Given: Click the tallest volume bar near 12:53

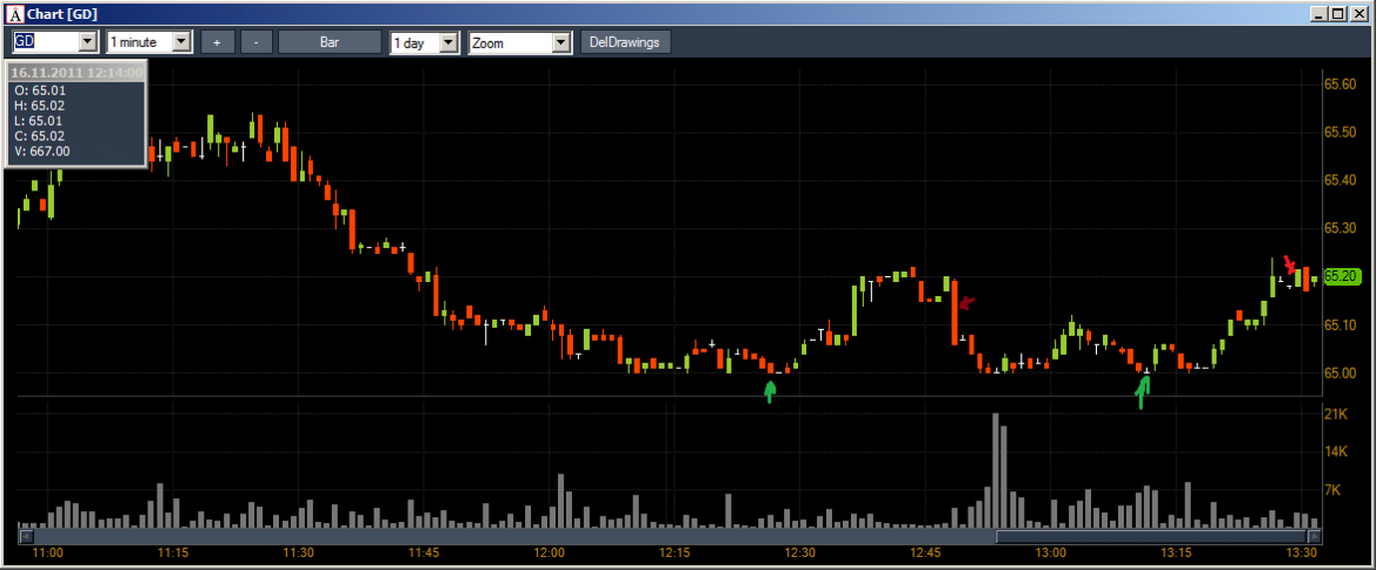Looking at the screenshot, I should point(996,470).
